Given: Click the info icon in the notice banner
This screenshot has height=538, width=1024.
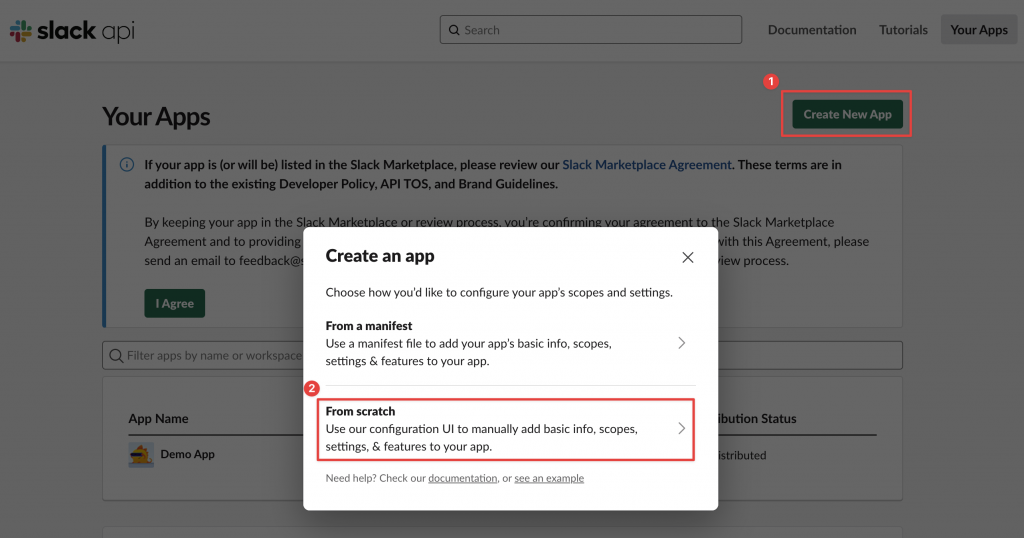Looking at the screenshot, I should 127,165.
